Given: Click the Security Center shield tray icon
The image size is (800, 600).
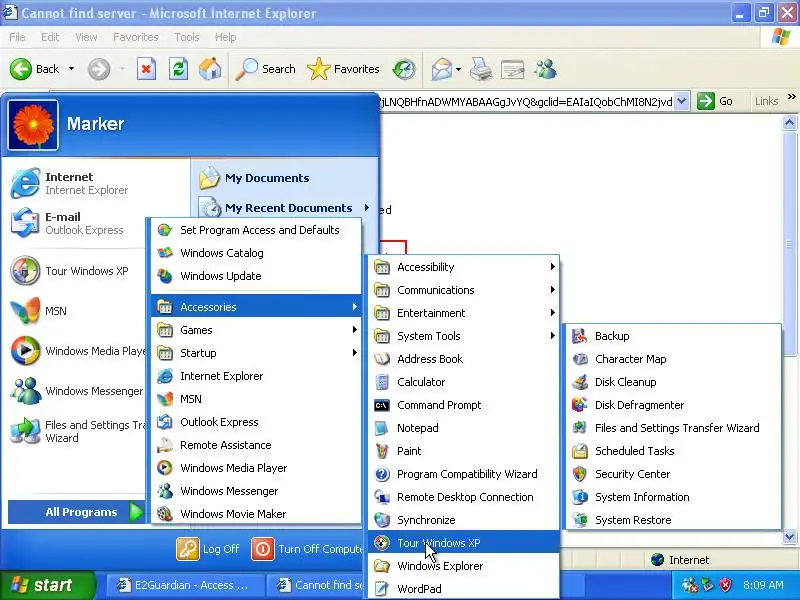Looking at the screenshot, I should pos(725,585).
